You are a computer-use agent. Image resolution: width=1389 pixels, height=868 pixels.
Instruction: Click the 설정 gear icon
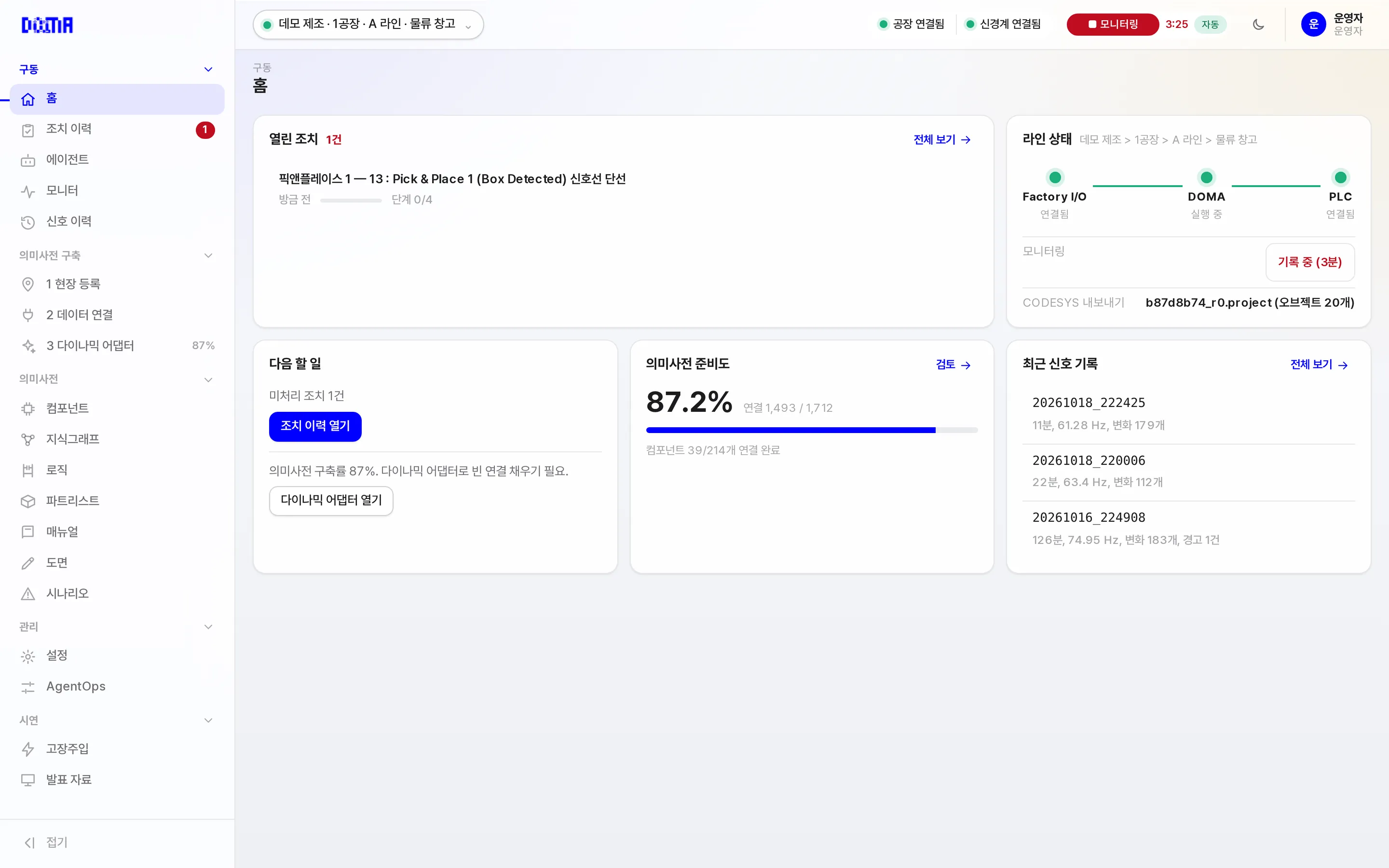click(x=27, y=656)
